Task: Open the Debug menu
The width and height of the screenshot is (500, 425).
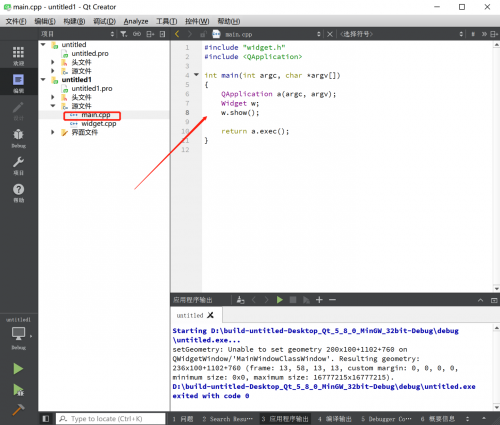Action: 104,21
